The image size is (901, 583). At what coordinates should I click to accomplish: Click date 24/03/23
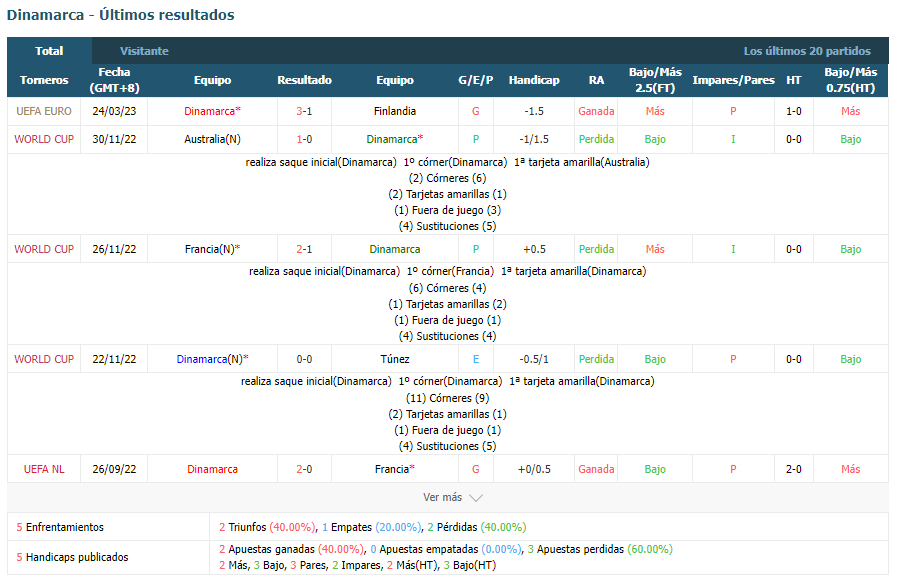click(x=114, y=111)
